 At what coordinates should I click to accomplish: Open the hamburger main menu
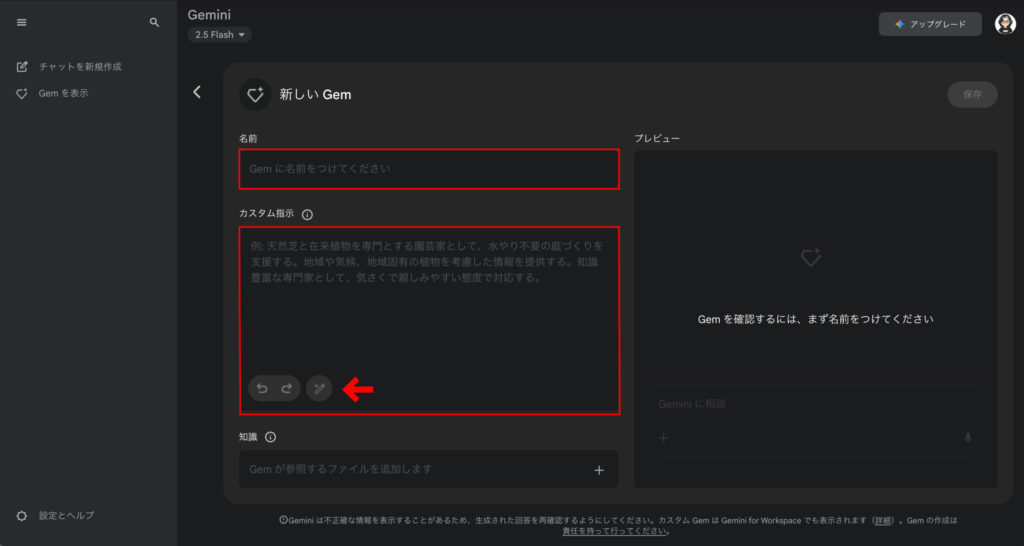click(22, 22)
